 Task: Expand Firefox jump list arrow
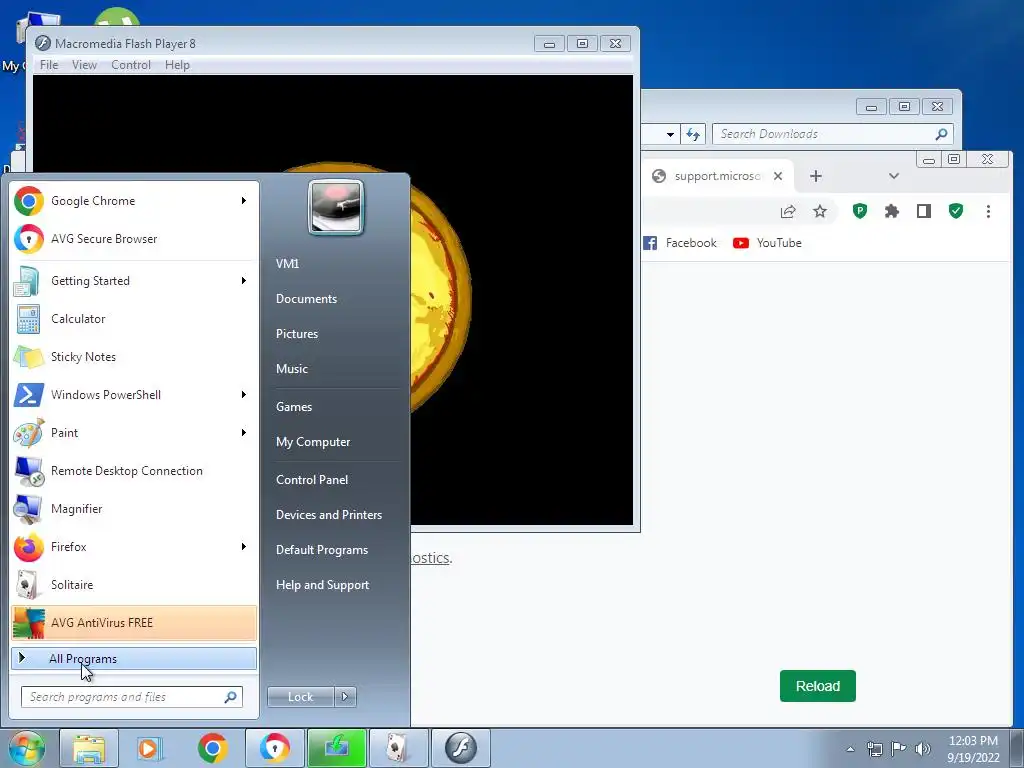[244, 546]
